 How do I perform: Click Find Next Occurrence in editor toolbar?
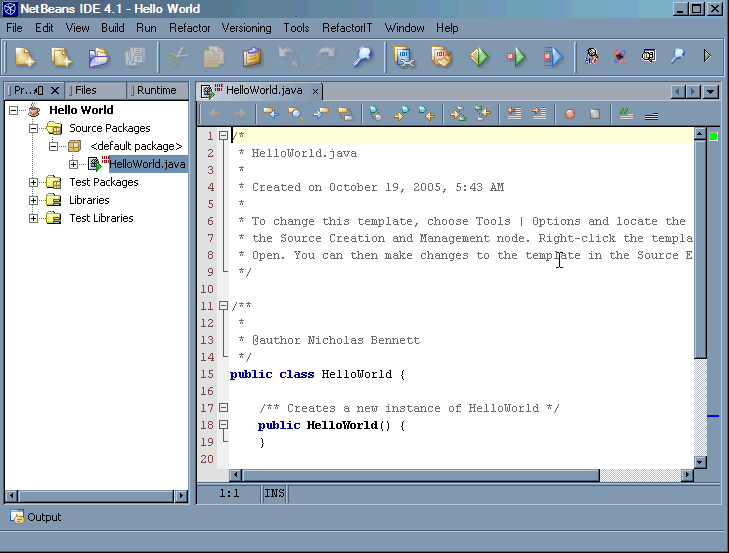[321, 113]
